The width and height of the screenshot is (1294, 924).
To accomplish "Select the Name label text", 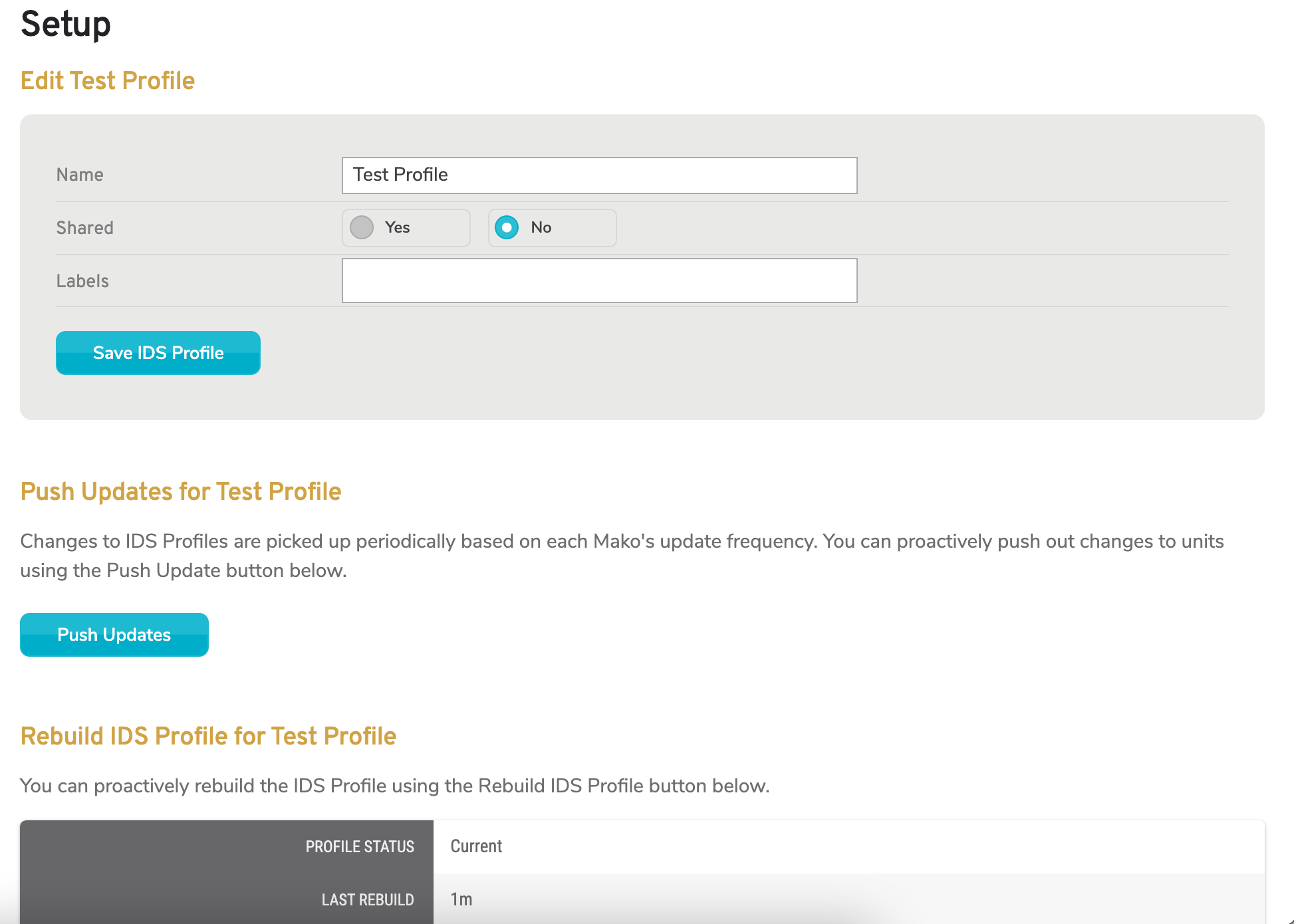I will pos(79,174).
